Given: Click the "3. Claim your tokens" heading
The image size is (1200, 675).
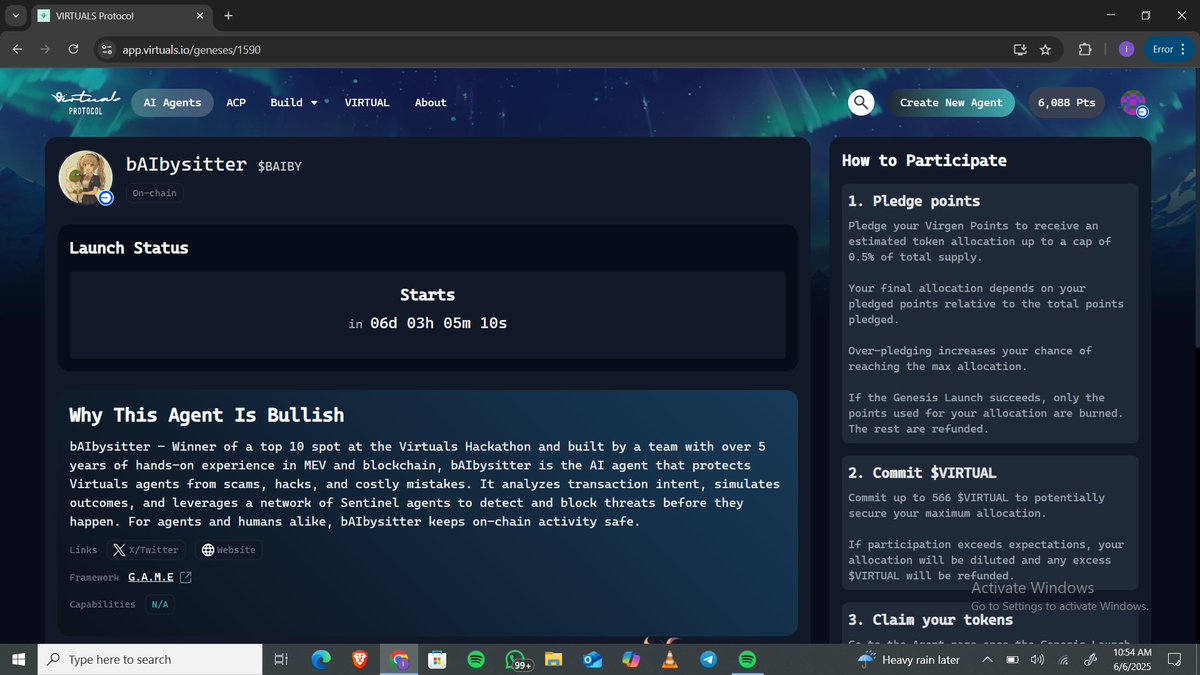Looking at the screenshot, I should tap(930, 620).
